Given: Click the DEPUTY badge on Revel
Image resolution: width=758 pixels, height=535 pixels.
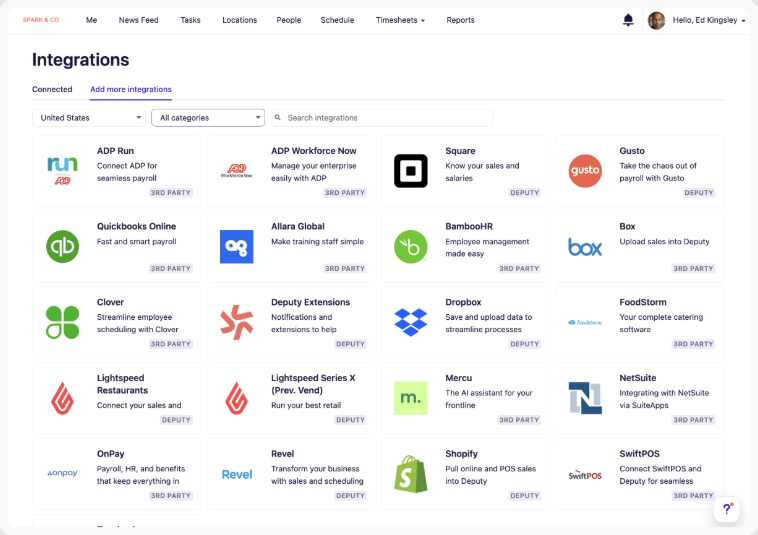Looking at the screenshot, I should coord(350,496).
